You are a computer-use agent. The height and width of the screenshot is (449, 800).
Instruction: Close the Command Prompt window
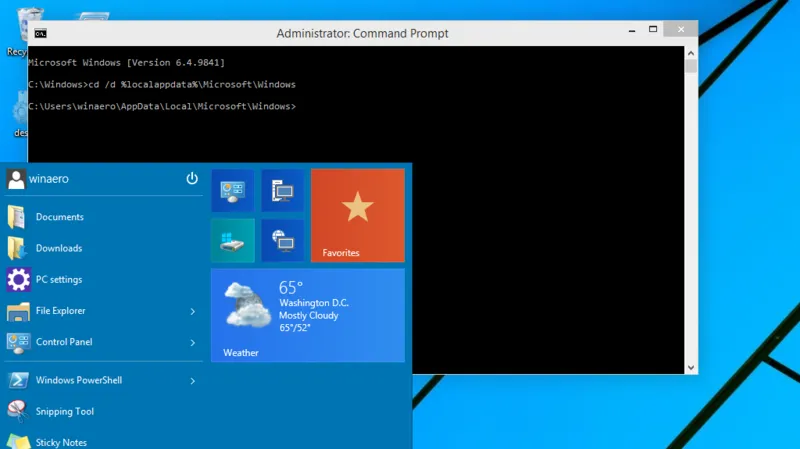681,29
